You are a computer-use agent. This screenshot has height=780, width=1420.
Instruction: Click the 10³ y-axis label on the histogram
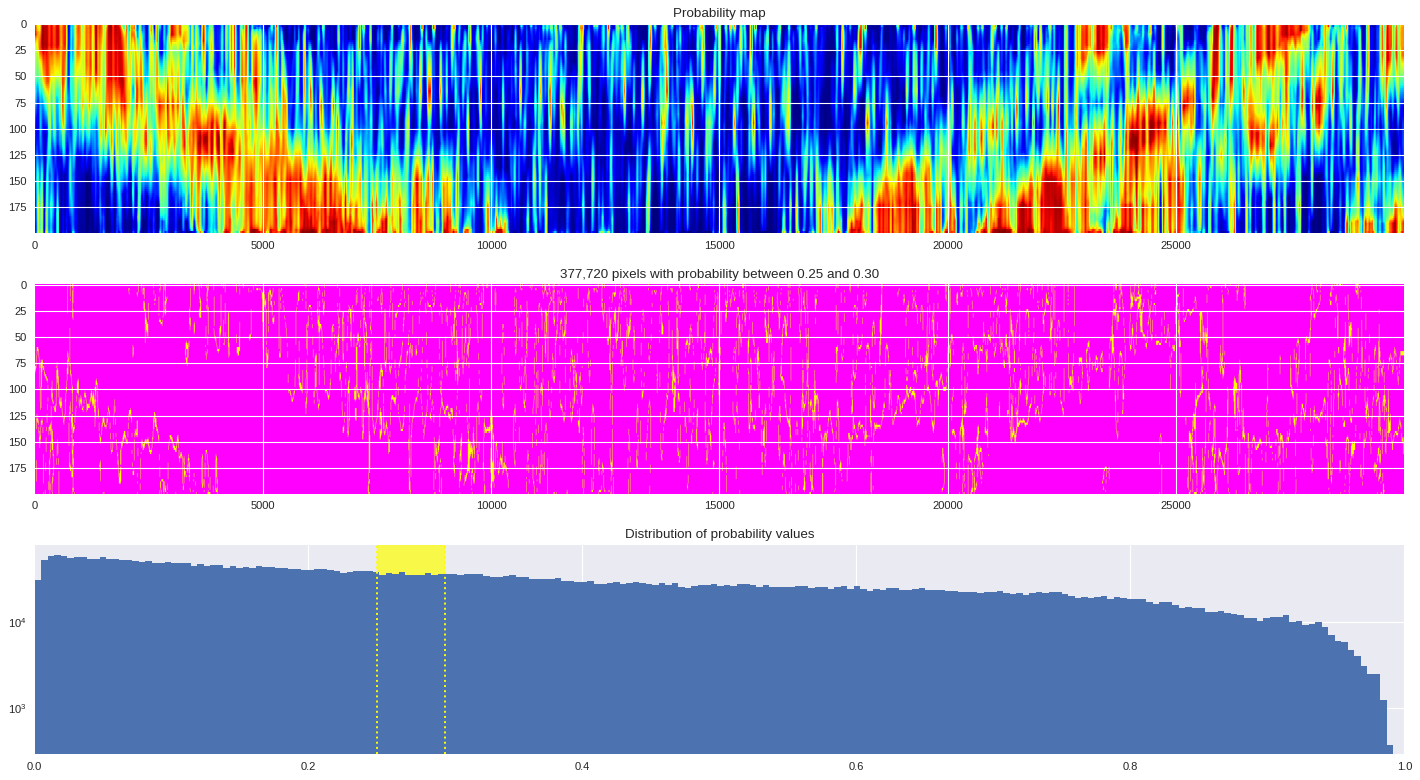[17, 709]
